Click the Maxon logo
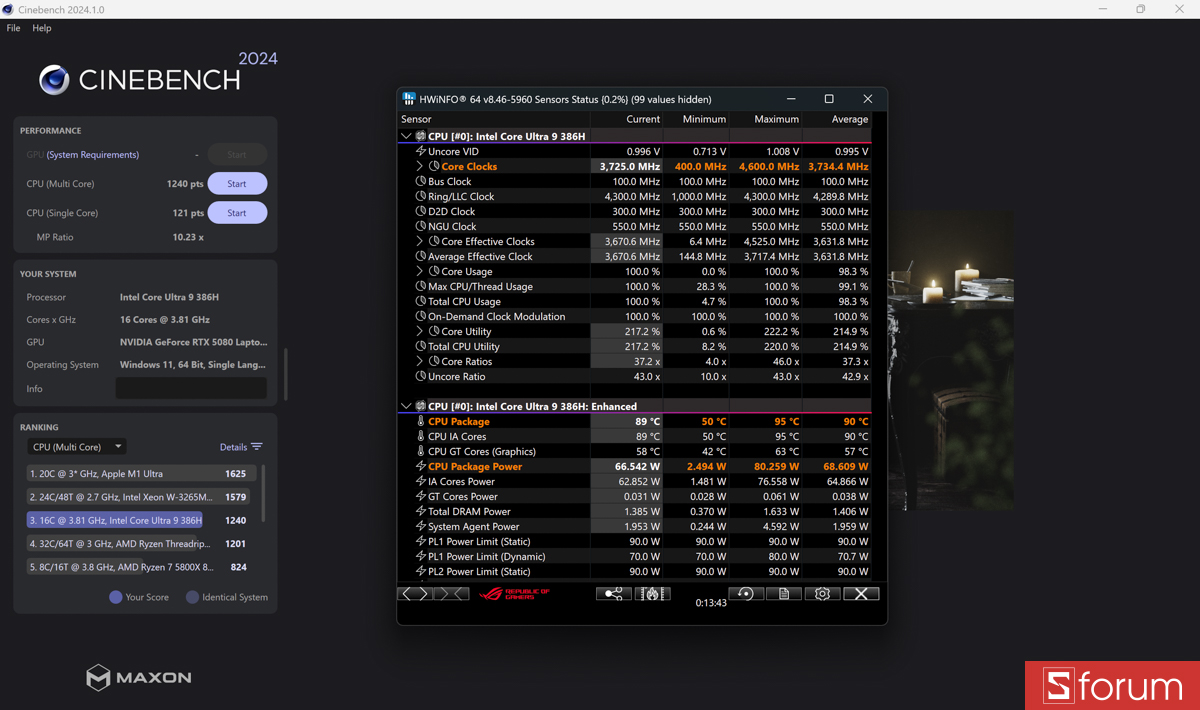 (138, 677)
